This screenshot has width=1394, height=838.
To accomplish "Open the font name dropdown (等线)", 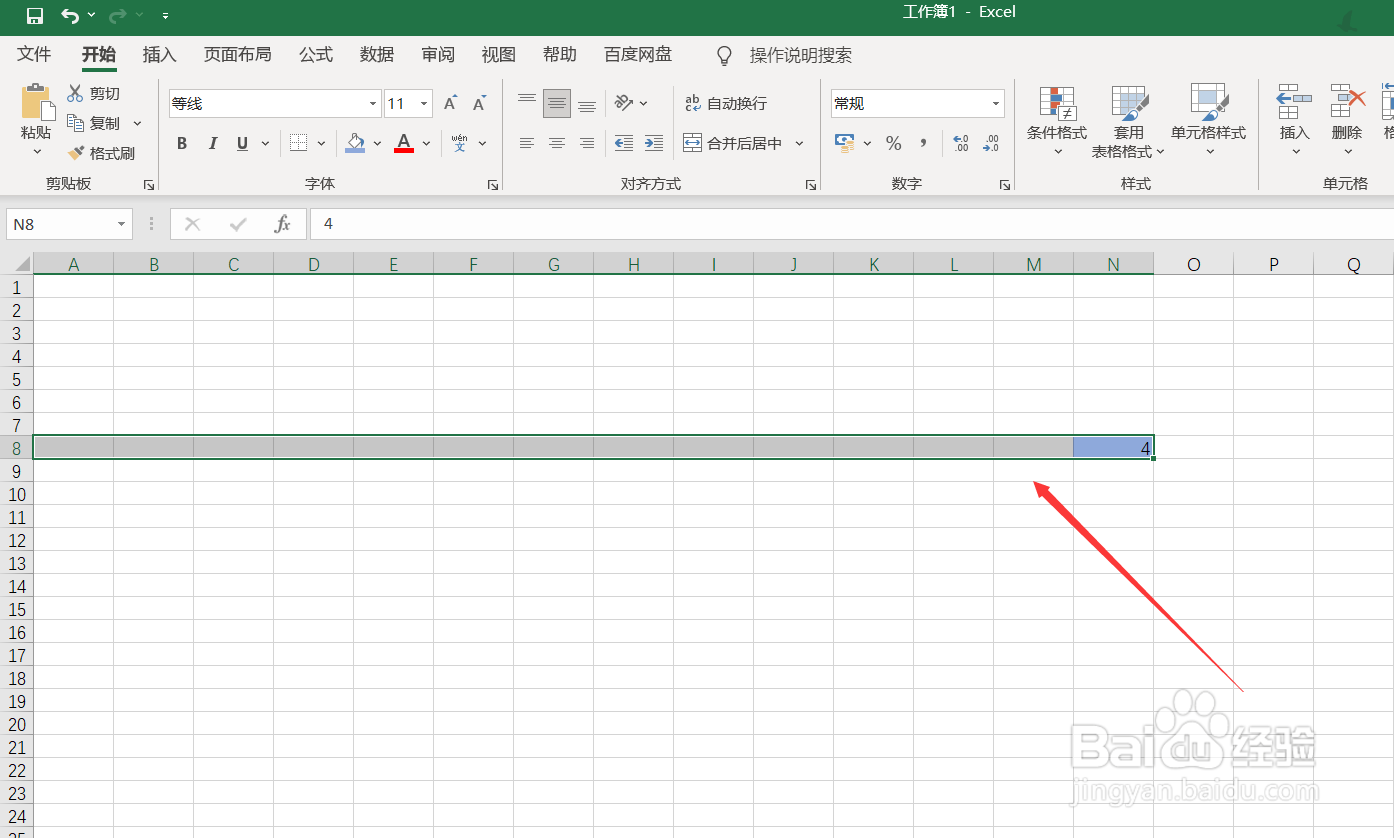I will [x=373, y=103].
